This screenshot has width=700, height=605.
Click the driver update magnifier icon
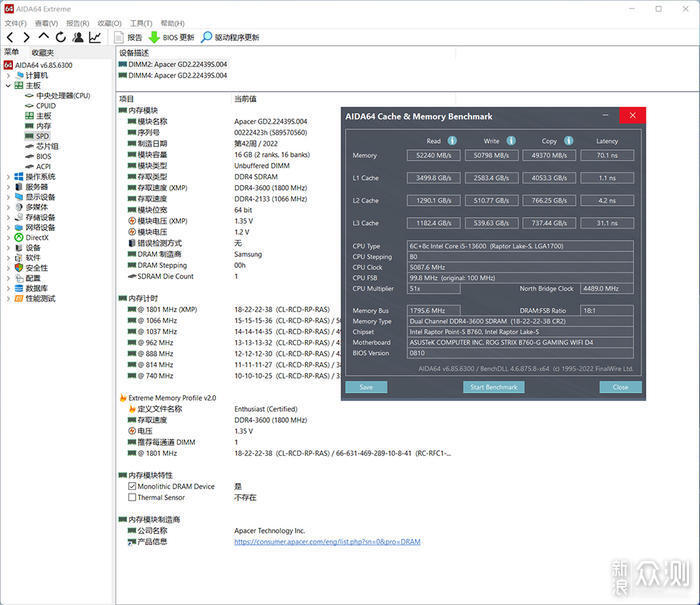click(206, 37)
